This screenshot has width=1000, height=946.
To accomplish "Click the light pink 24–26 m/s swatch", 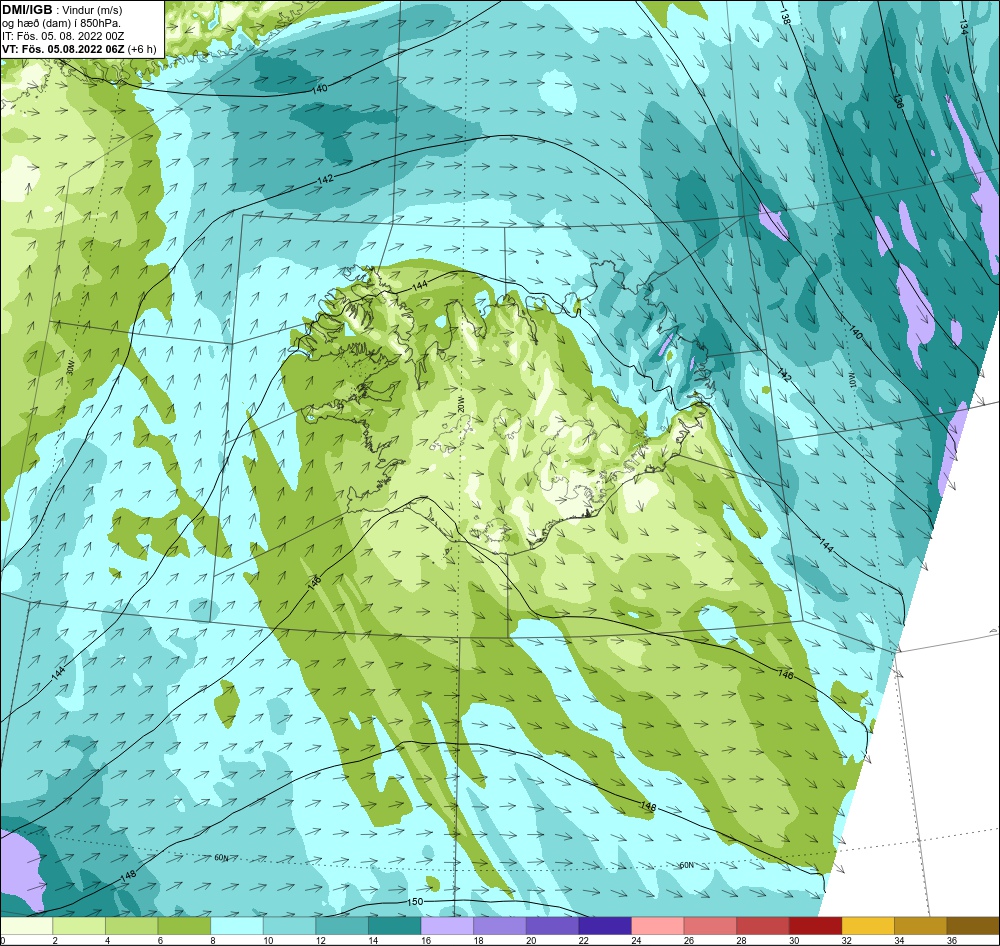I will (x=658, y=925).
